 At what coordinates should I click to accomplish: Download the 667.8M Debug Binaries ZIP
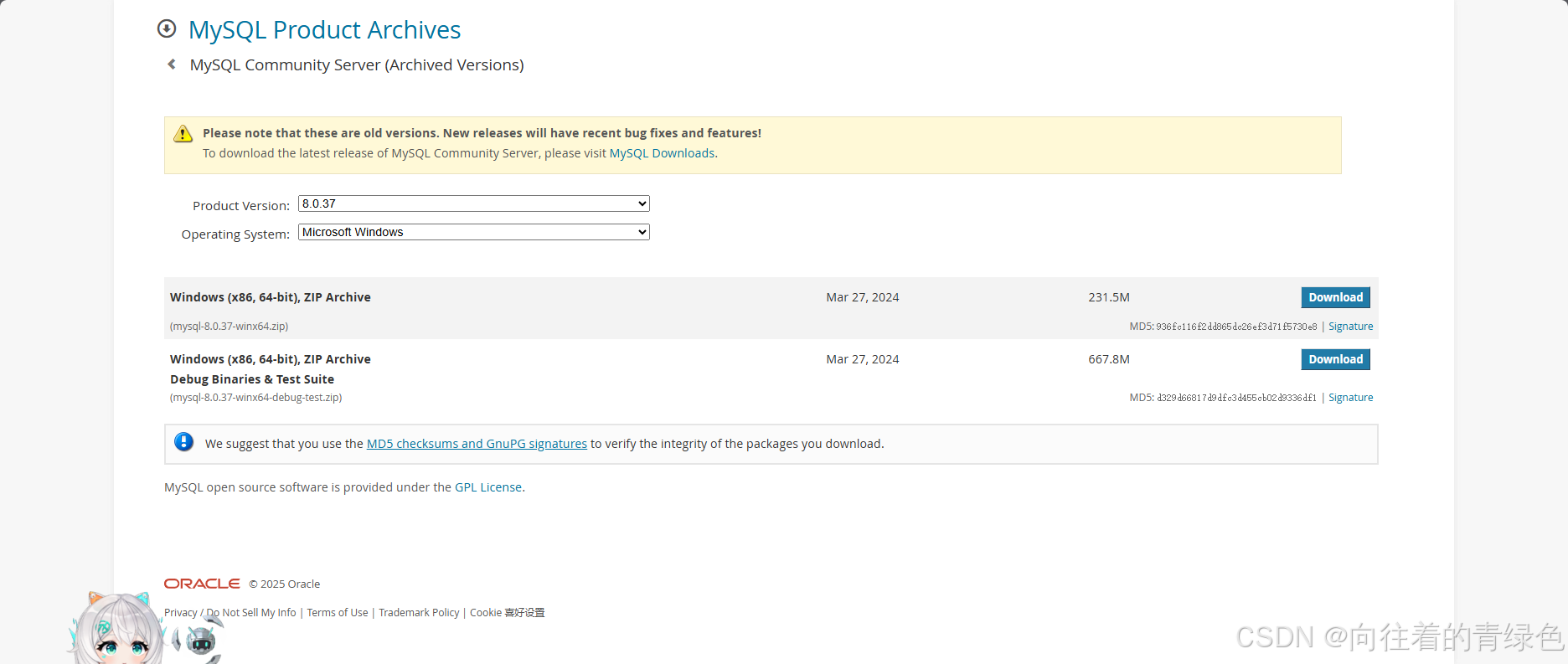click(1336, 359)
